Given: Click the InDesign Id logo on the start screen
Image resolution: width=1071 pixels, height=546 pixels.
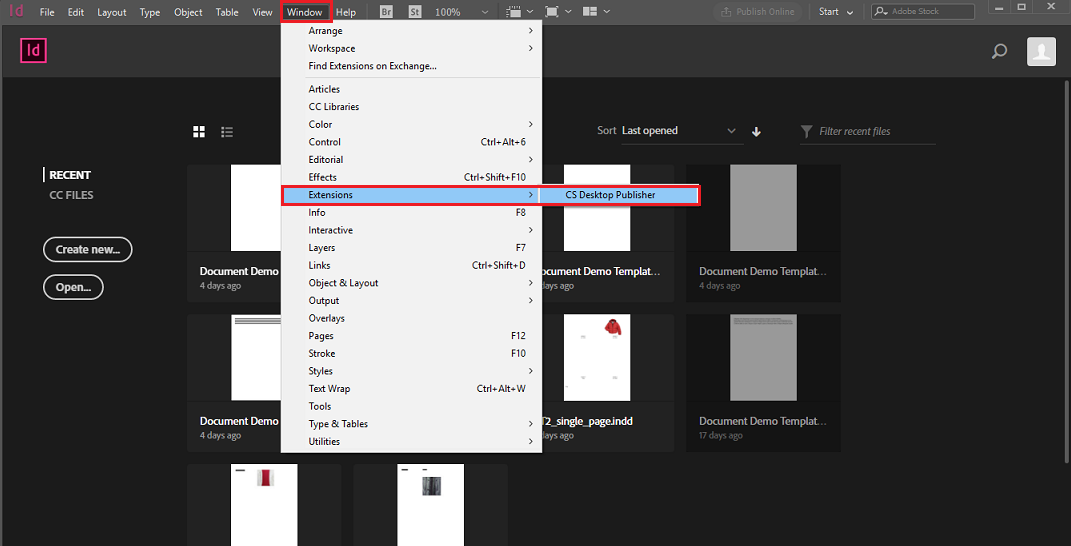Looking at the screenshot, I should pyautogui.click(x=33, y=51).
